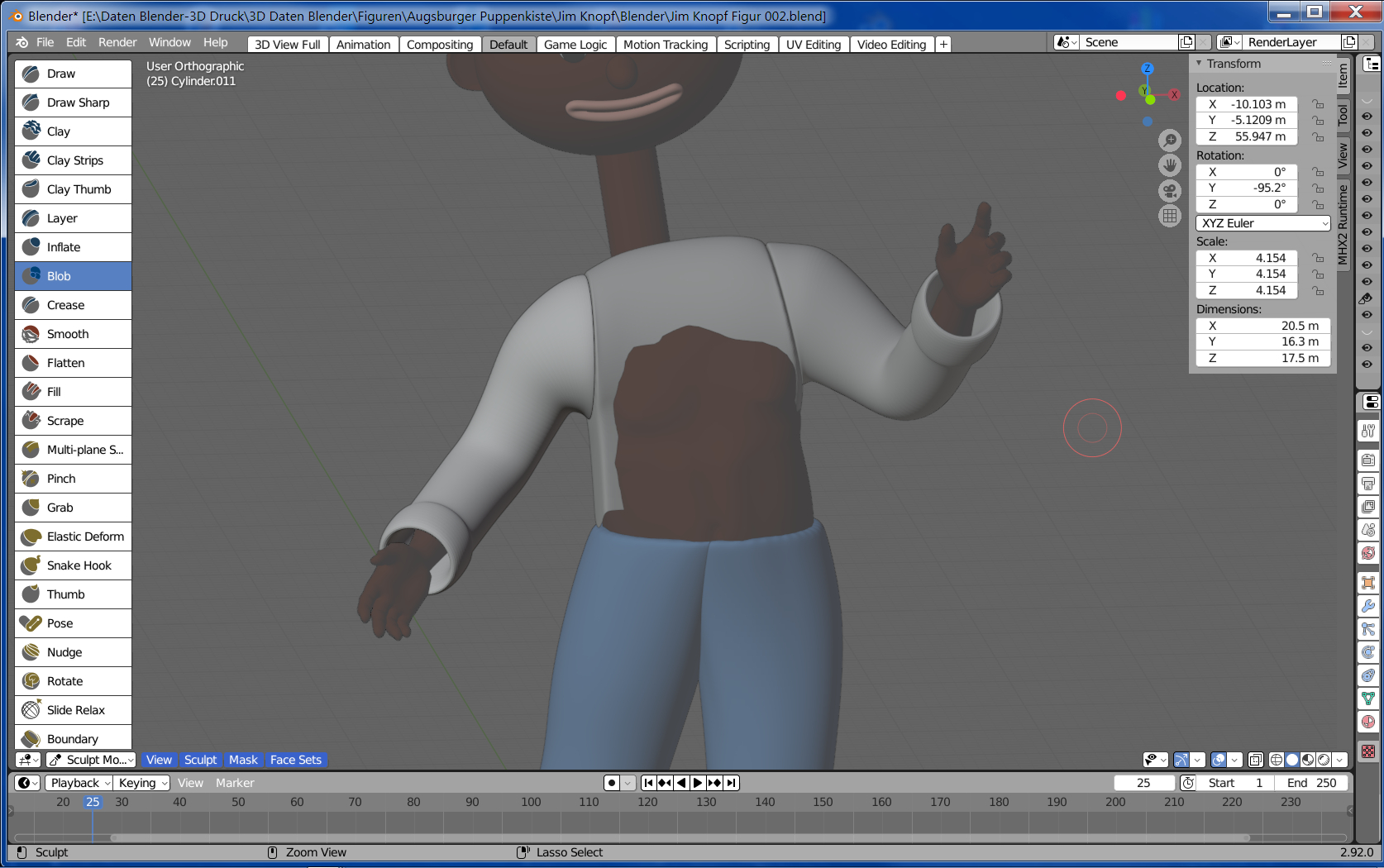Toggle orthographic grid view icon
Image resolution: width=1384 pixels, height=868 pixels.
[1169, 217]
